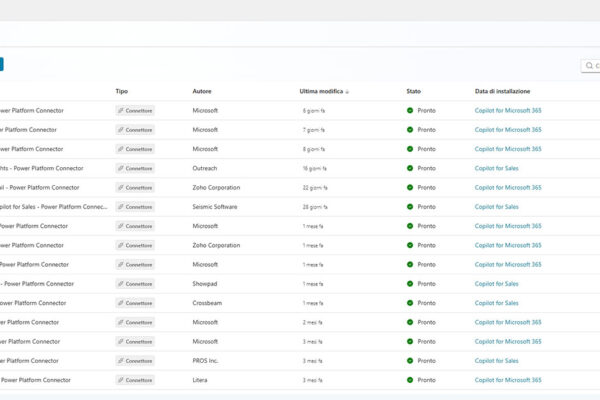Sort the table by the Tipo column header
Viewport: 600px width, 400px height.
point(122,91)
